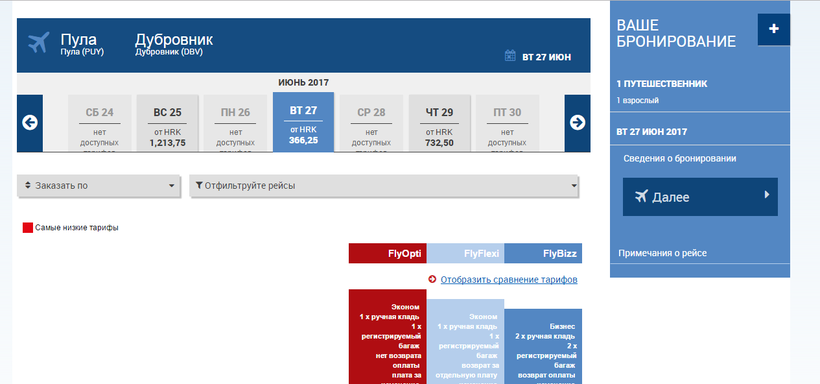The height and width of the screenshot is (384, 820).
Task: Click red Самые низкие тарифы legend swatch
Action: pyautogui.click(x=28, y=228)
